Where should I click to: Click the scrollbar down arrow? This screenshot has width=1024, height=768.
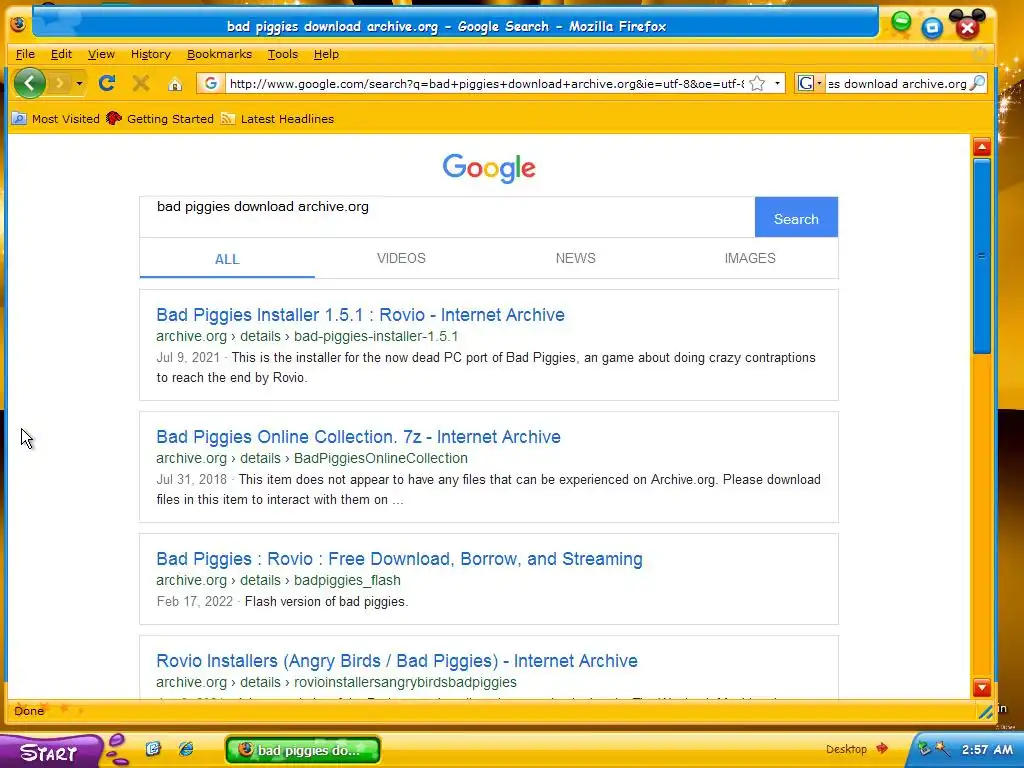pos(982,688)
